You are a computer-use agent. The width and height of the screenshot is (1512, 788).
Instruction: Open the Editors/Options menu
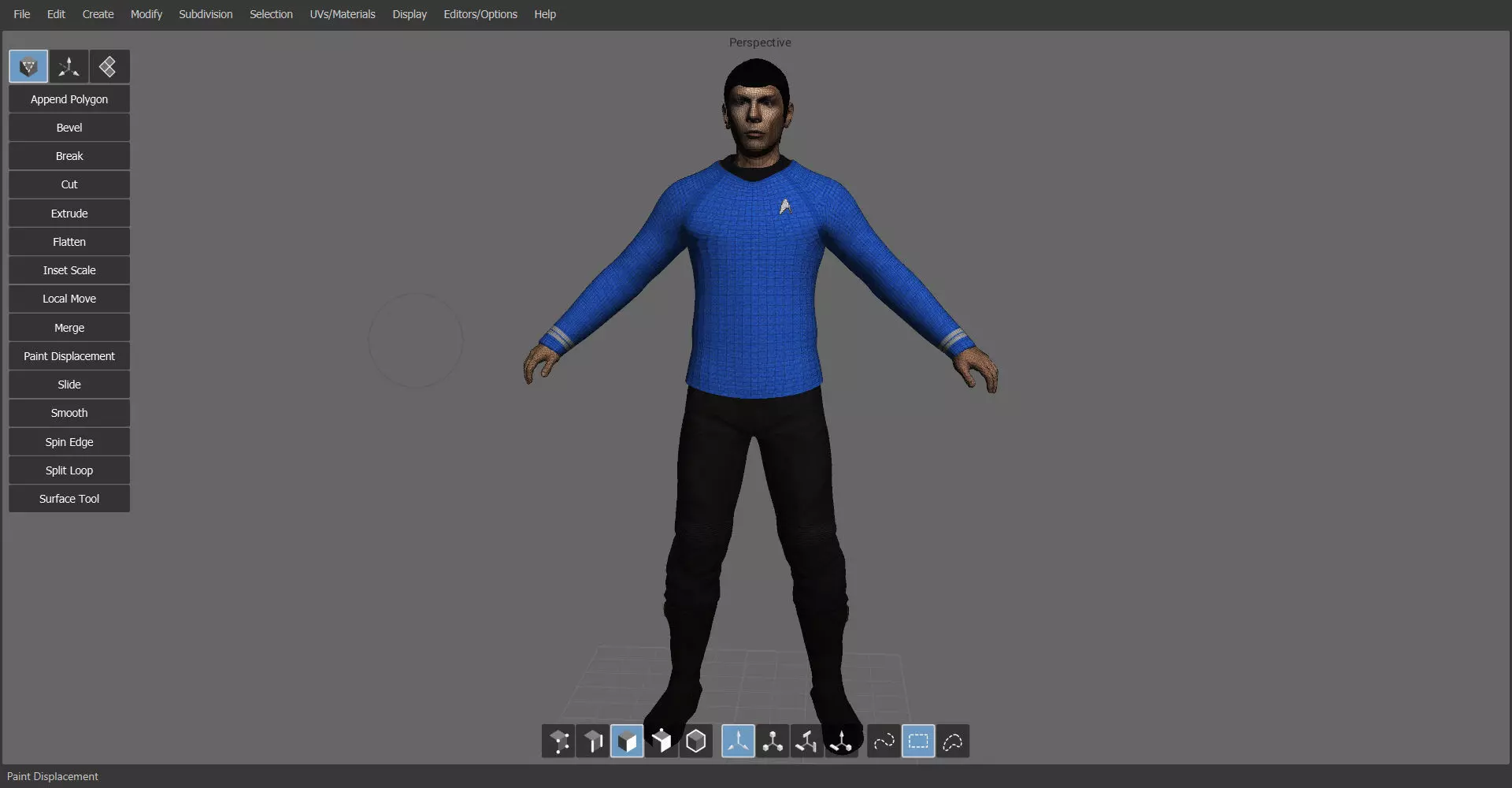pos(480,14)
